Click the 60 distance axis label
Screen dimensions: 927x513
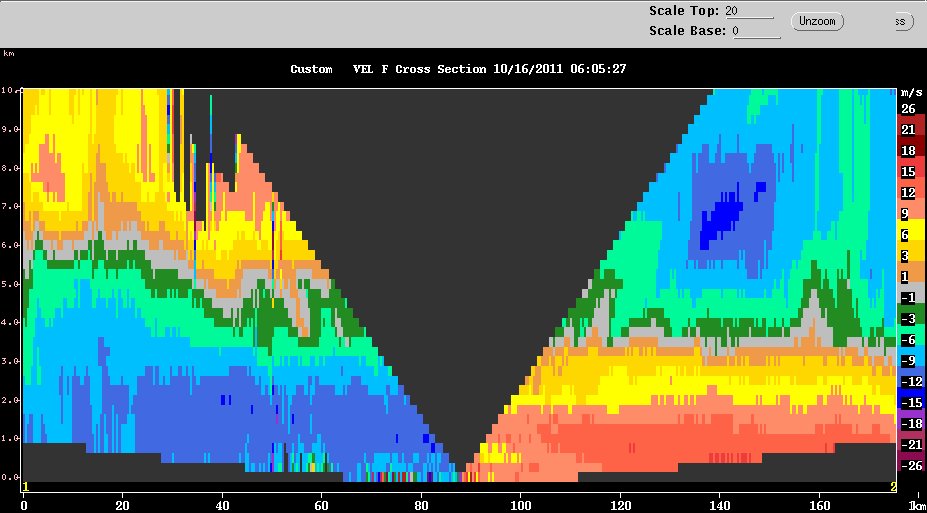click(322, 505)
